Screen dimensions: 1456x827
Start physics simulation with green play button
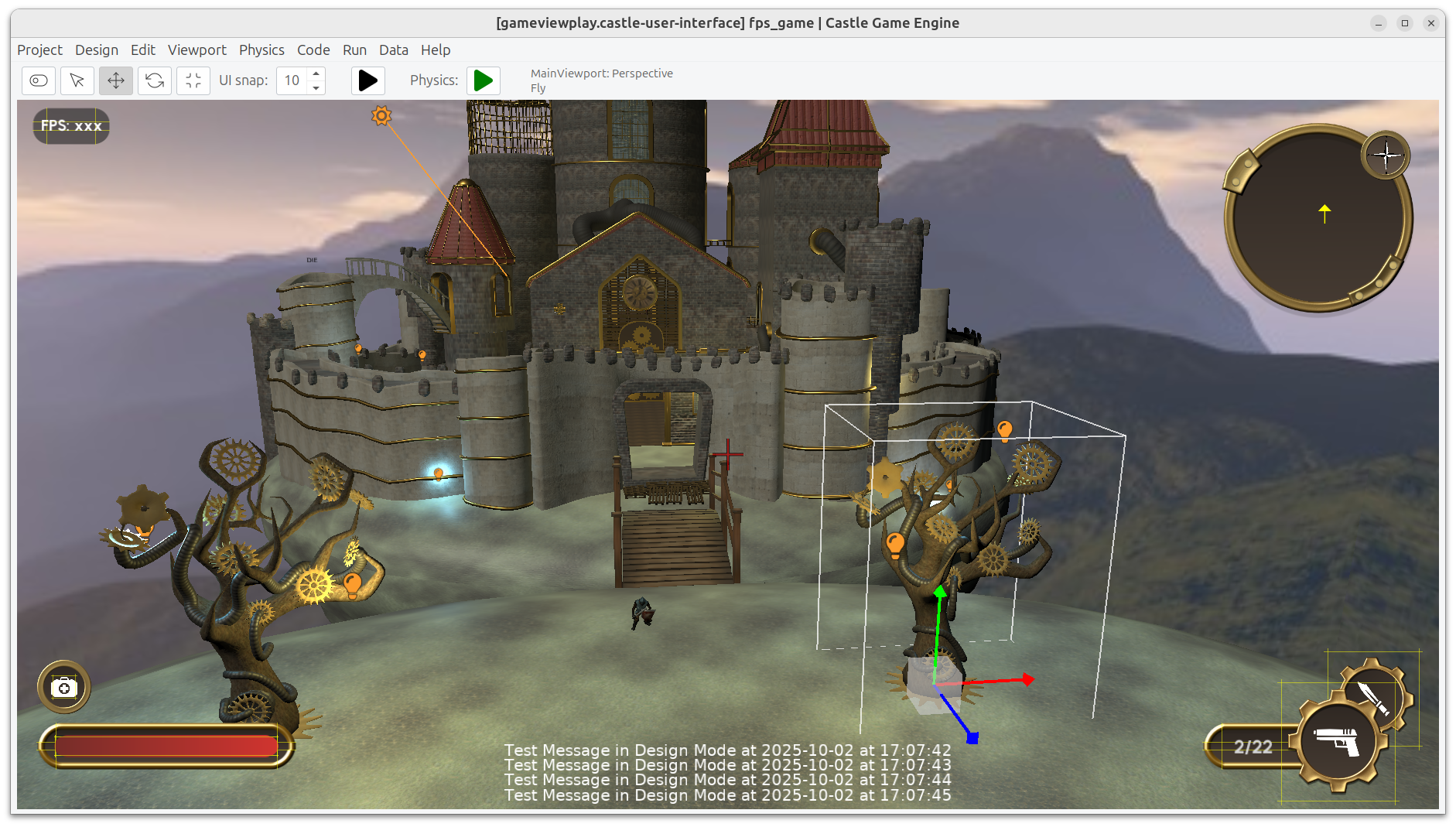[484, 80]
